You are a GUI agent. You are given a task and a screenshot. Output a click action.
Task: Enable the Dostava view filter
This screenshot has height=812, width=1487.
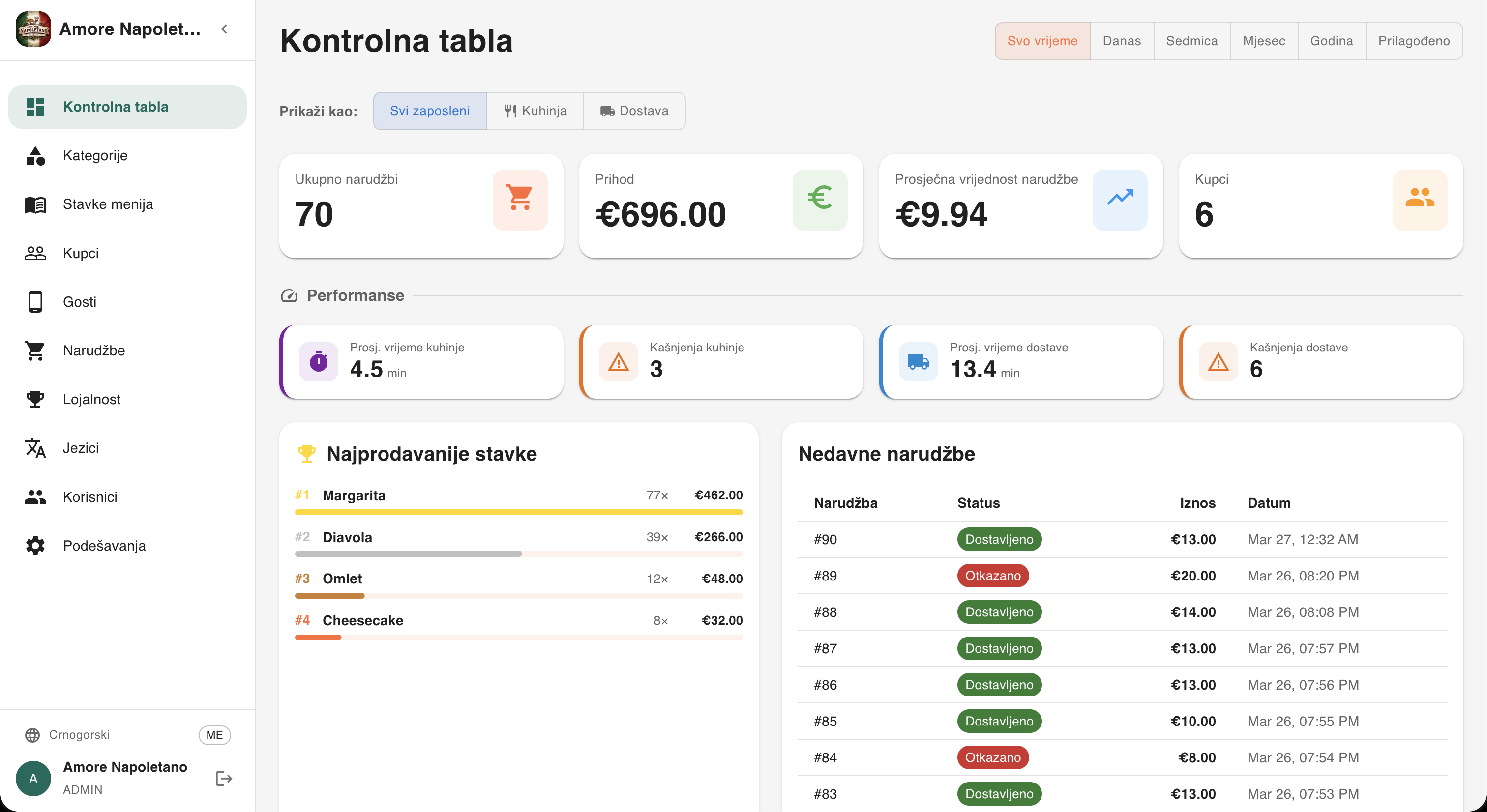coord(634,111)
